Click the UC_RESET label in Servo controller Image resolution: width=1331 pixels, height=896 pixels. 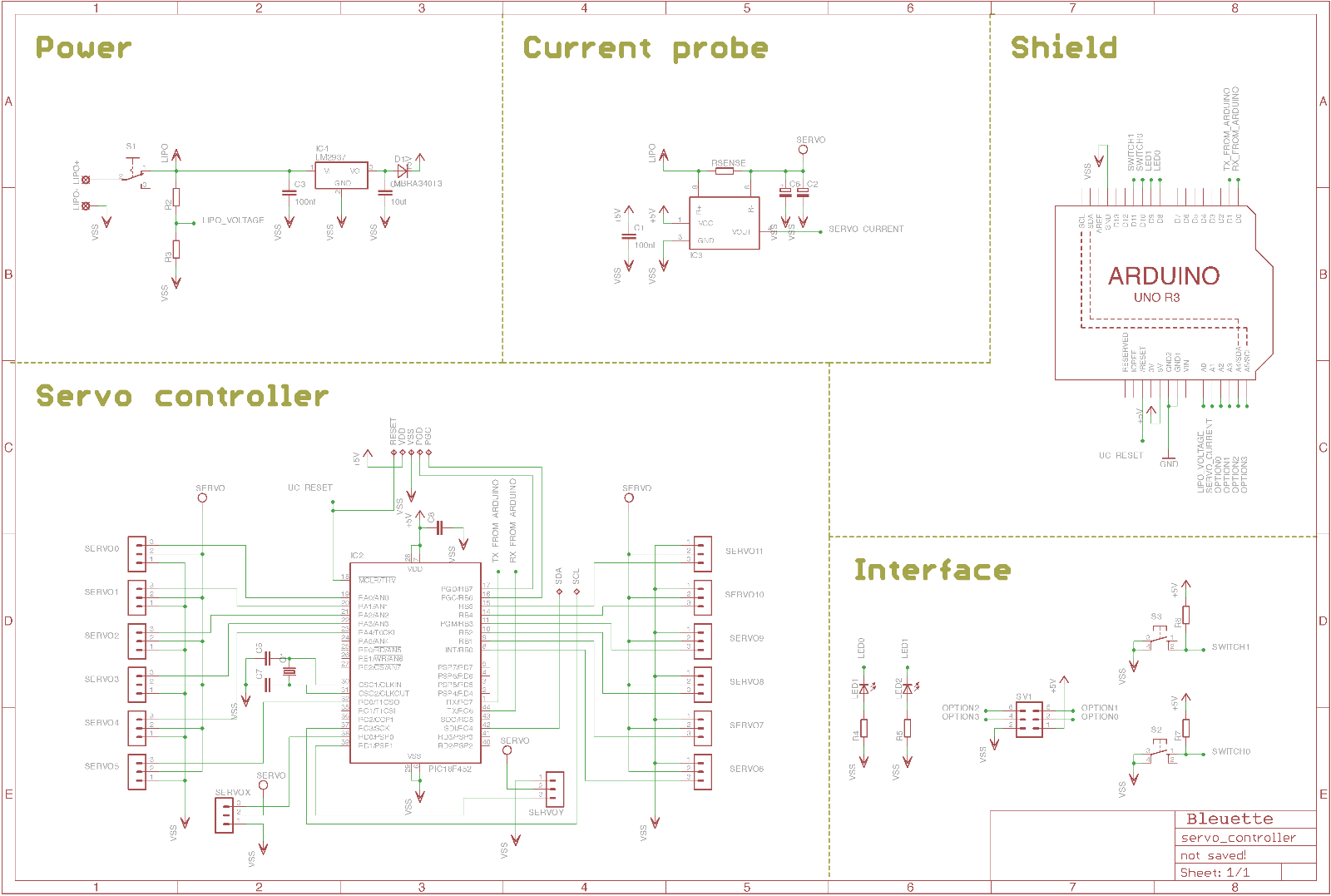coord(309,488)
